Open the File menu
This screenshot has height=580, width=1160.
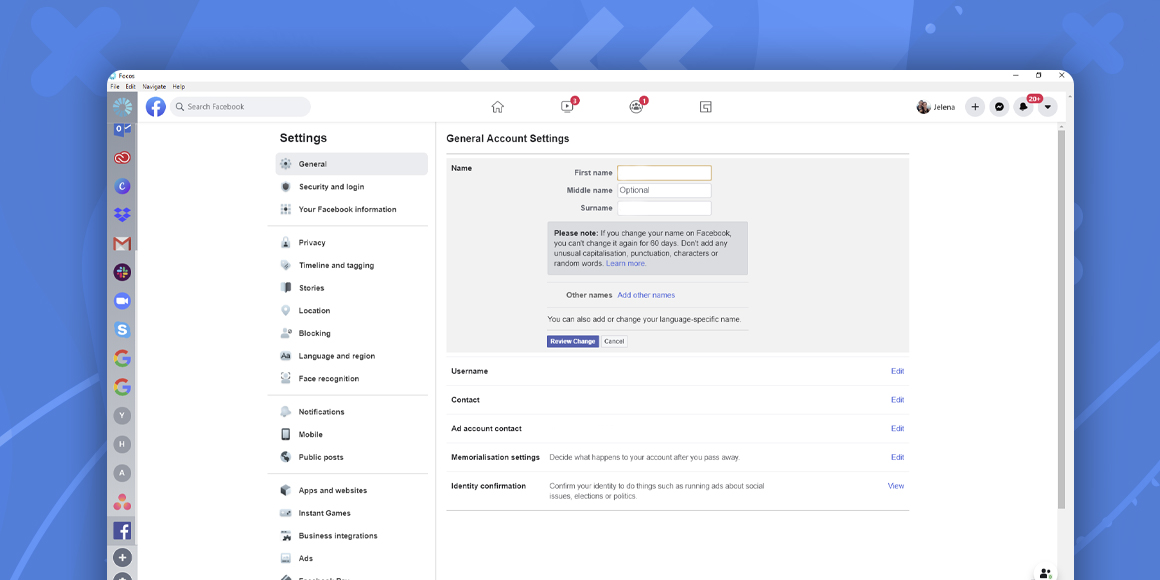[x=115, y=87]
